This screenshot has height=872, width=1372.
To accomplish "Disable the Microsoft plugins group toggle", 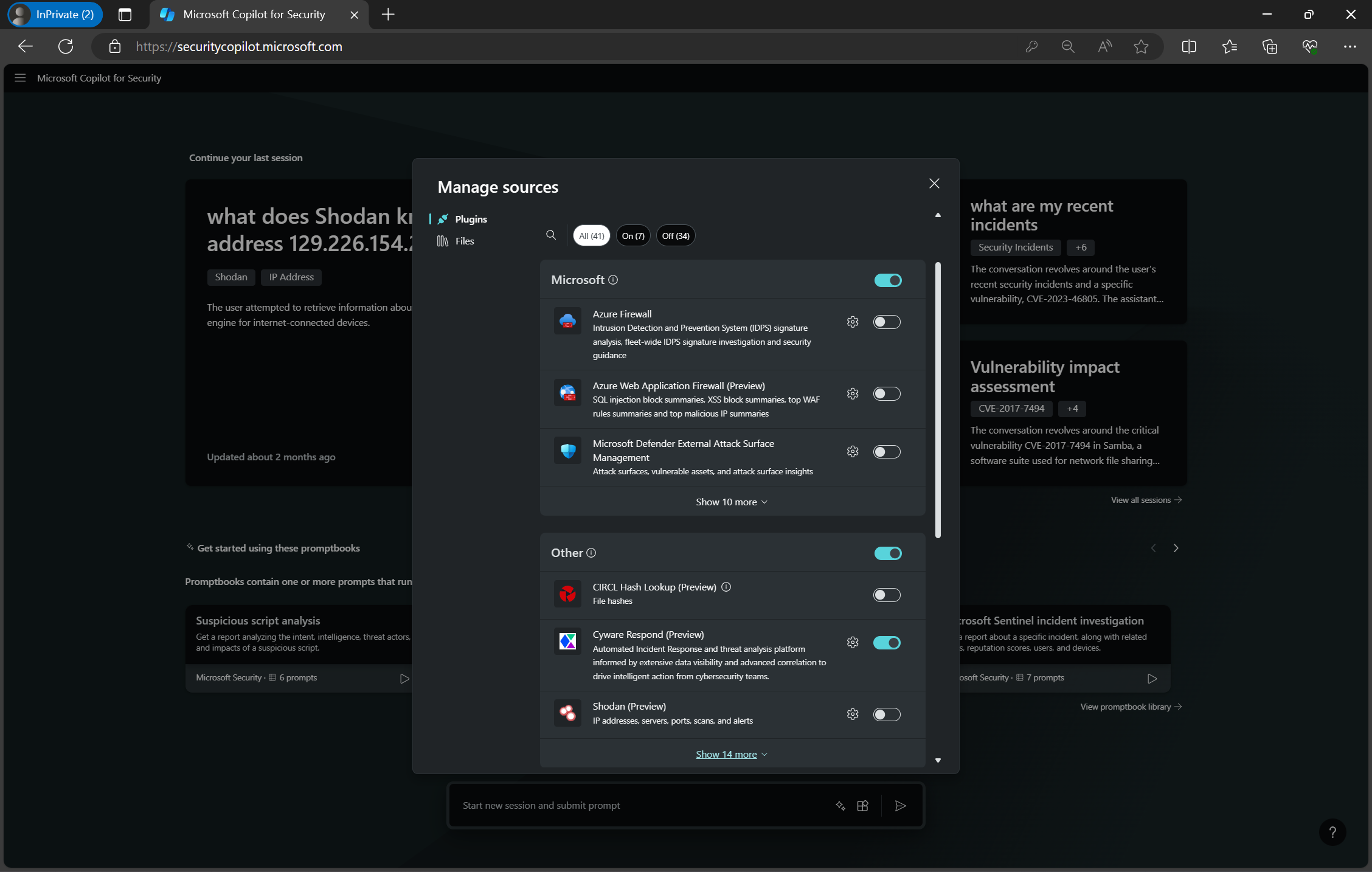I will point(887,280).
